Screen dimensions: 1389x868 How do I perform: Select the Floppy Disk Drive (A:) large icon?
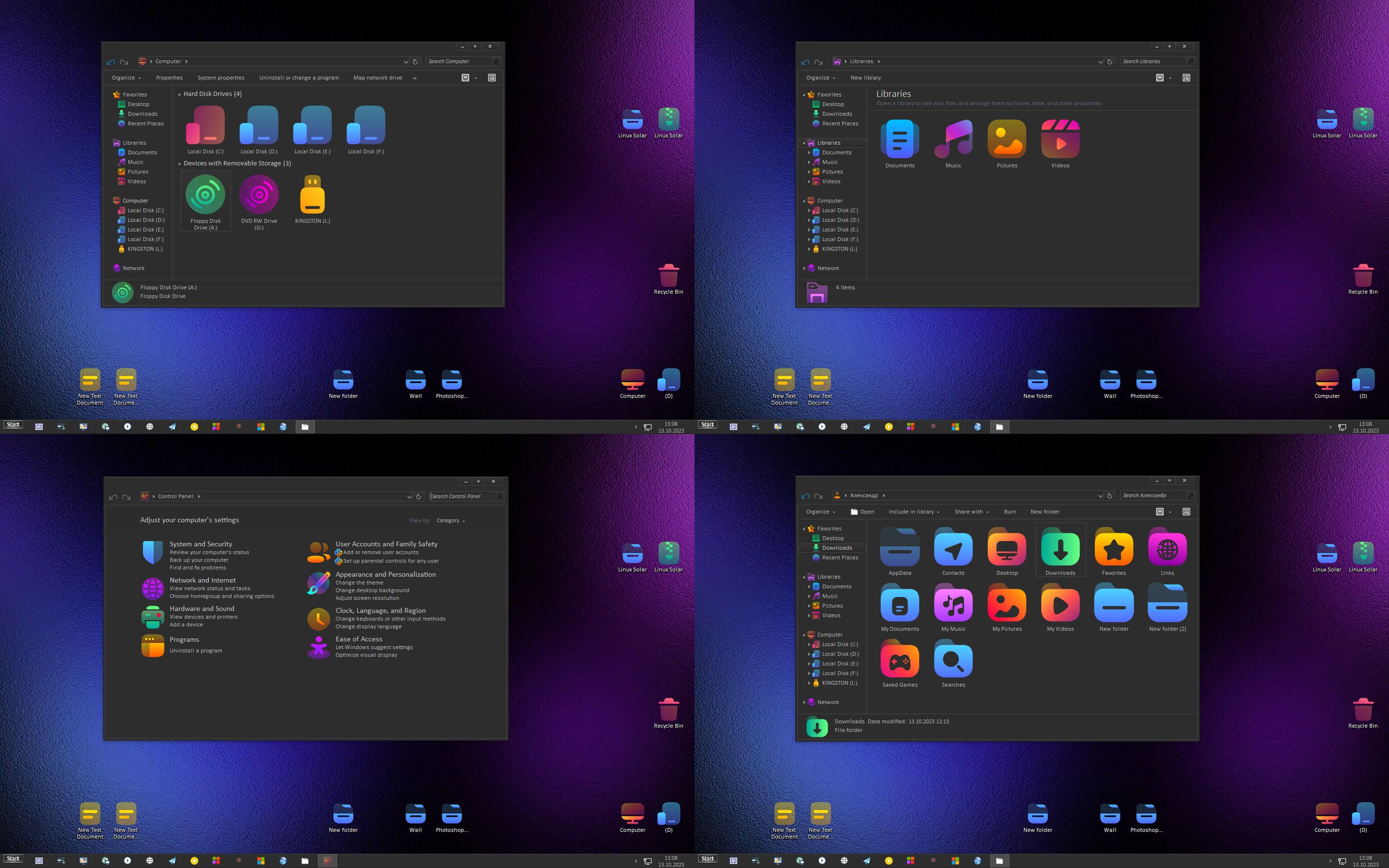coord(205,195)
